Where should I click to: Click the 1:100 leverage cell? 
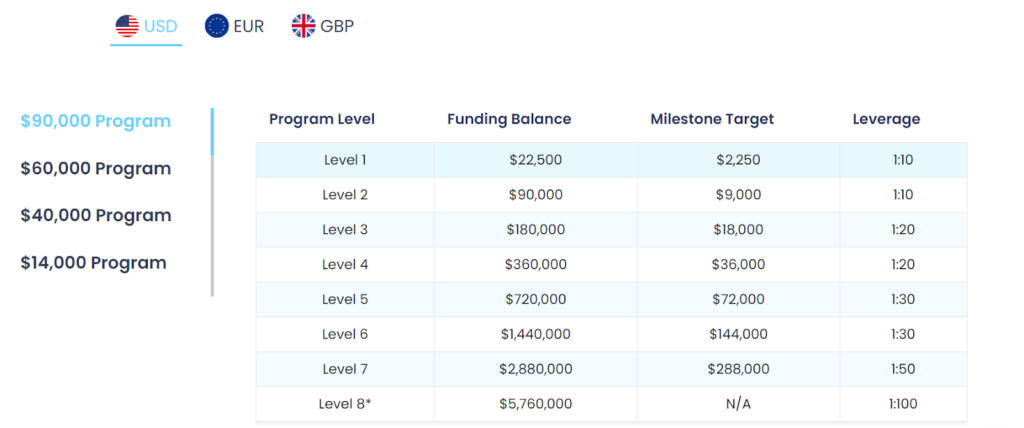[x=902, y=404]
